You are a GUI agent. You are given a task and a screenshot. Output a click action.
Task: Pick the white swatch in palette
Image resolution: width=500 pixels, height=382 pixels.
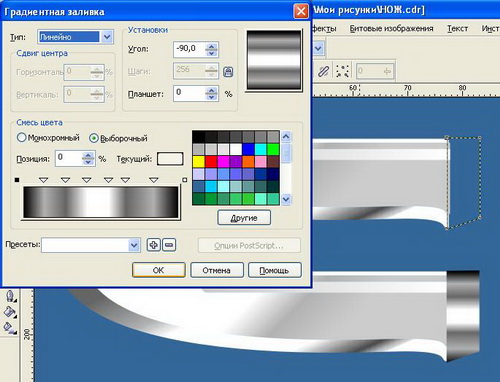236,149
